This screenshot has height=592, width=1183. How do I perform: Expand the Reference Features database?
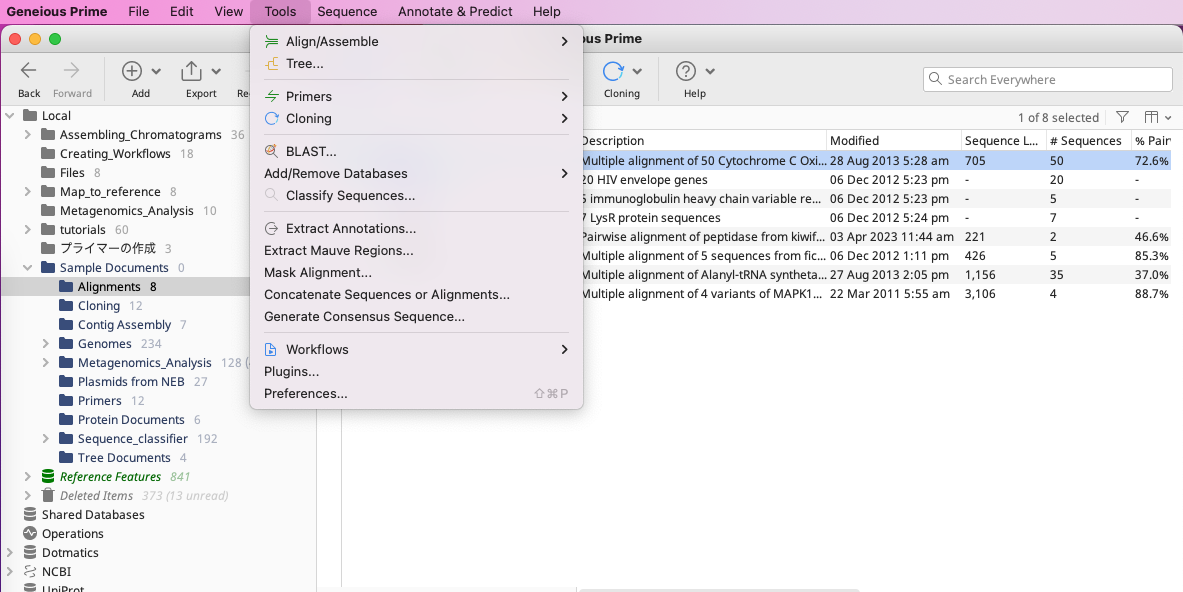[x=28, y=477]
